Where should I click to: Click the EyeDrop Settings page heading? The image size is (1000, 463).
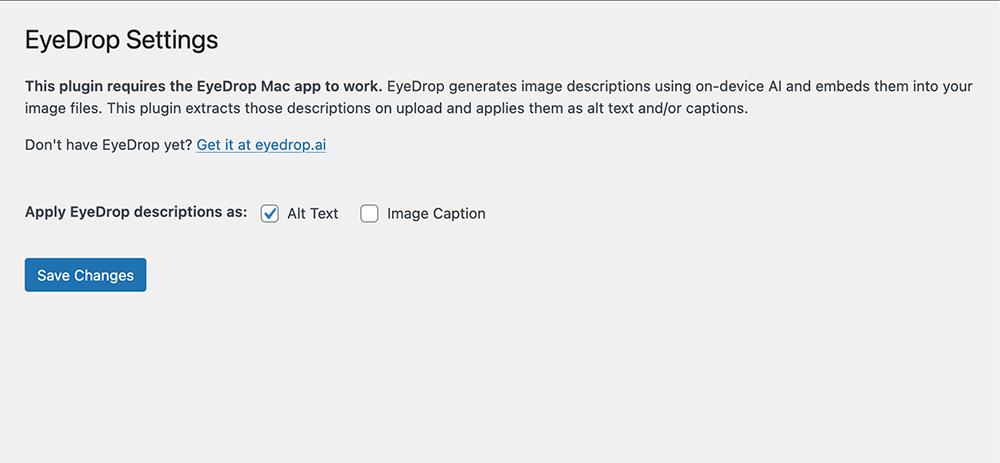(x=121, y=41)
